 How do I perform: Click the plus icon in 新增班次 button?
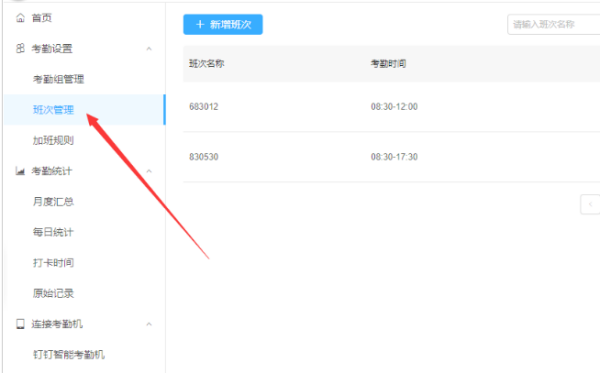[x=200, y=24]
